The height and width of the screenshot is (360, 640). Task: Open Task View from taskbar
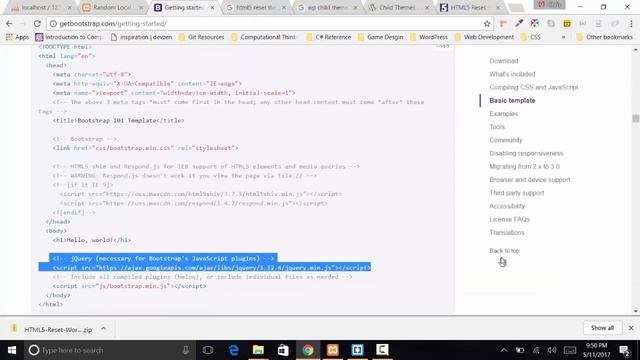(208, 350)
